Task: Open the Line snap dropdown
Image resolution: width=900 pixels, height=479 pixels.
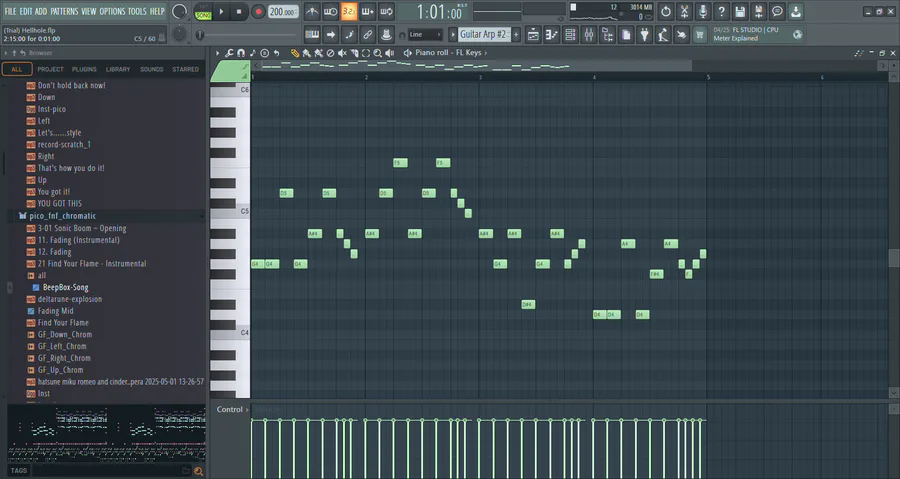Action: coord(425,34)
